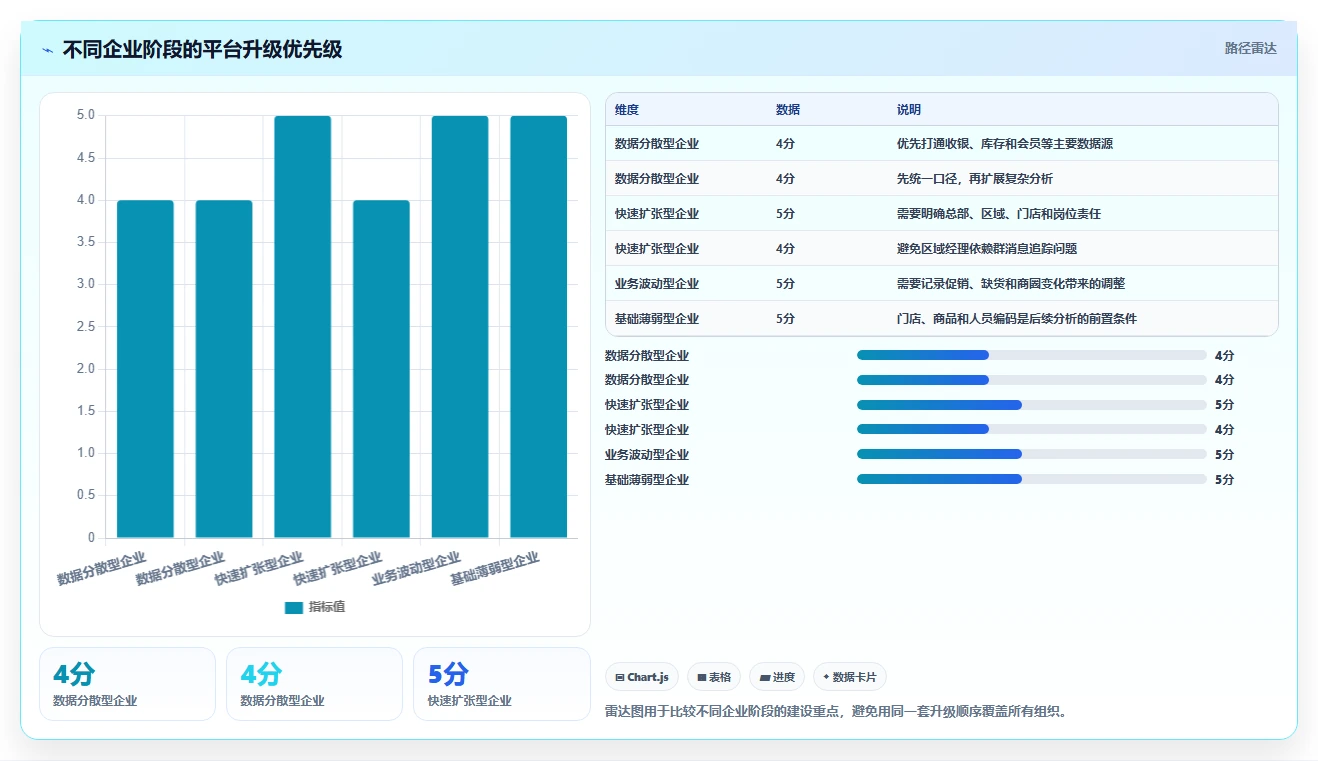Click the 进度 tag

pos(777,677)
